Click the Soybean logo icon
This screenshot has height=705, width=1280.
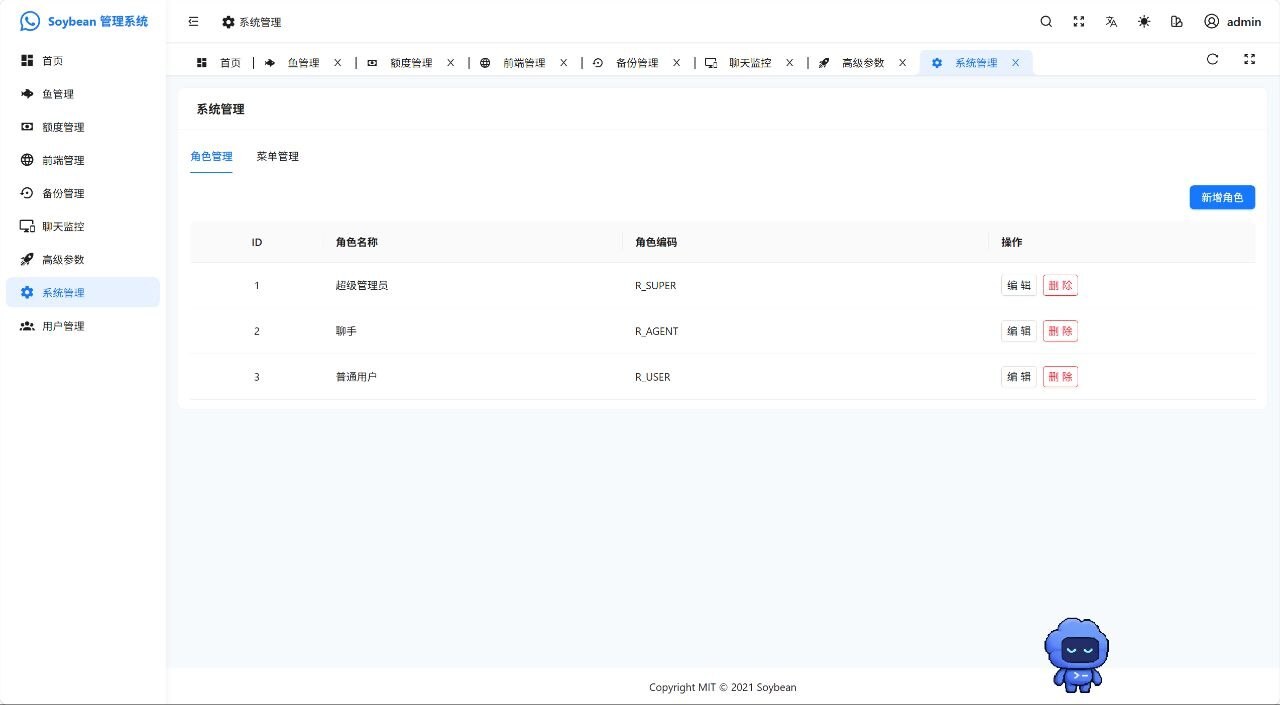[30, 21]
